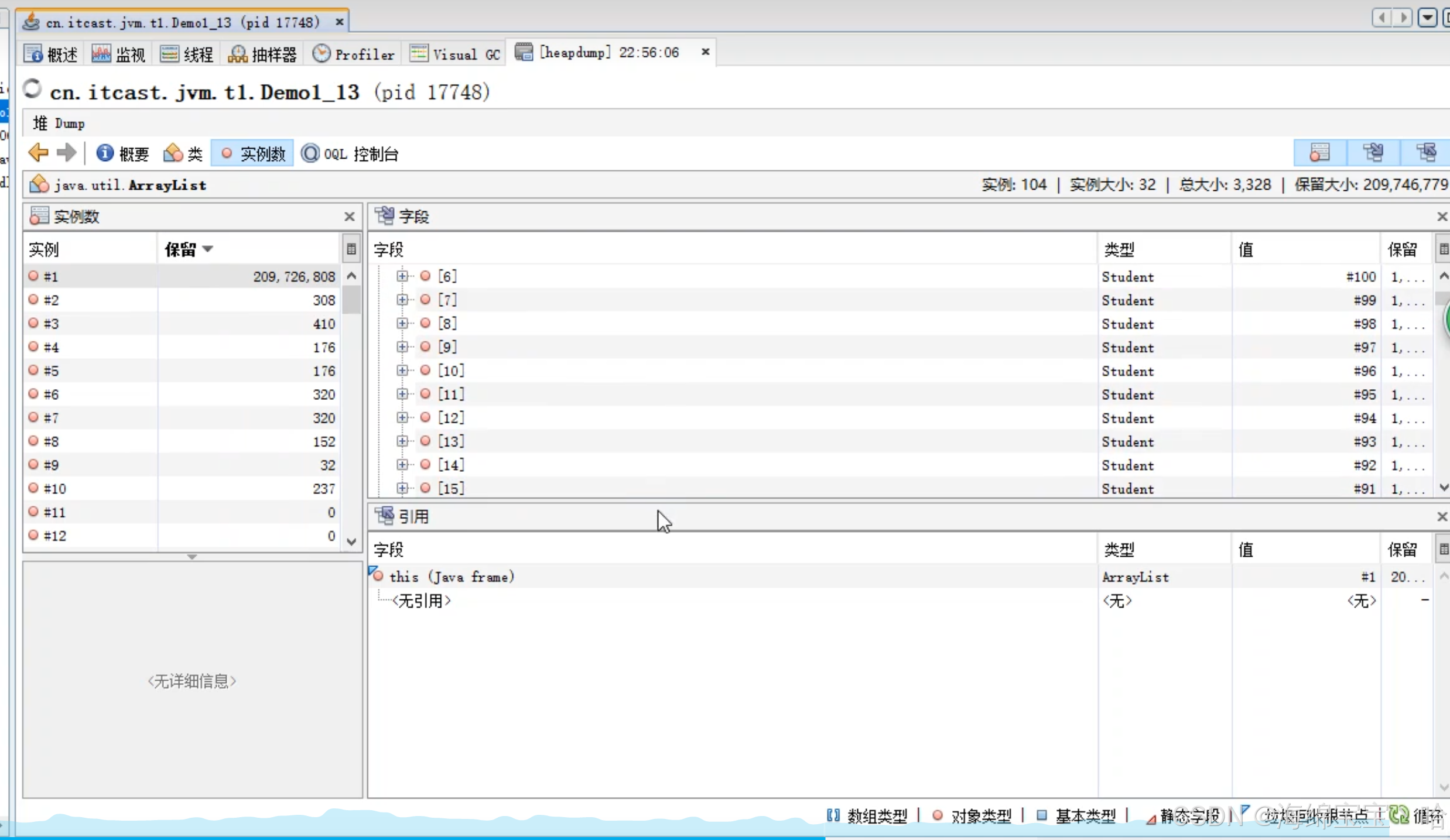Click the forward arrow navigation icon
Viewport: 1450px width, 840px height.
tap(66, 153)
